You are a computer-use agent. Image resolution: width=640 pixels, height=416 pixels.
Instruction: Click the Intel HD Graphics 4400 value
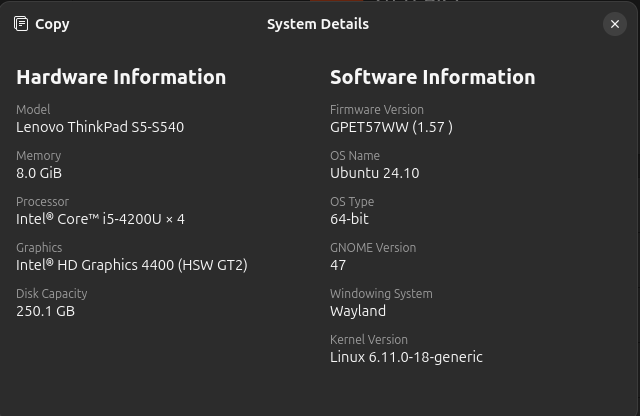(131, 265)
